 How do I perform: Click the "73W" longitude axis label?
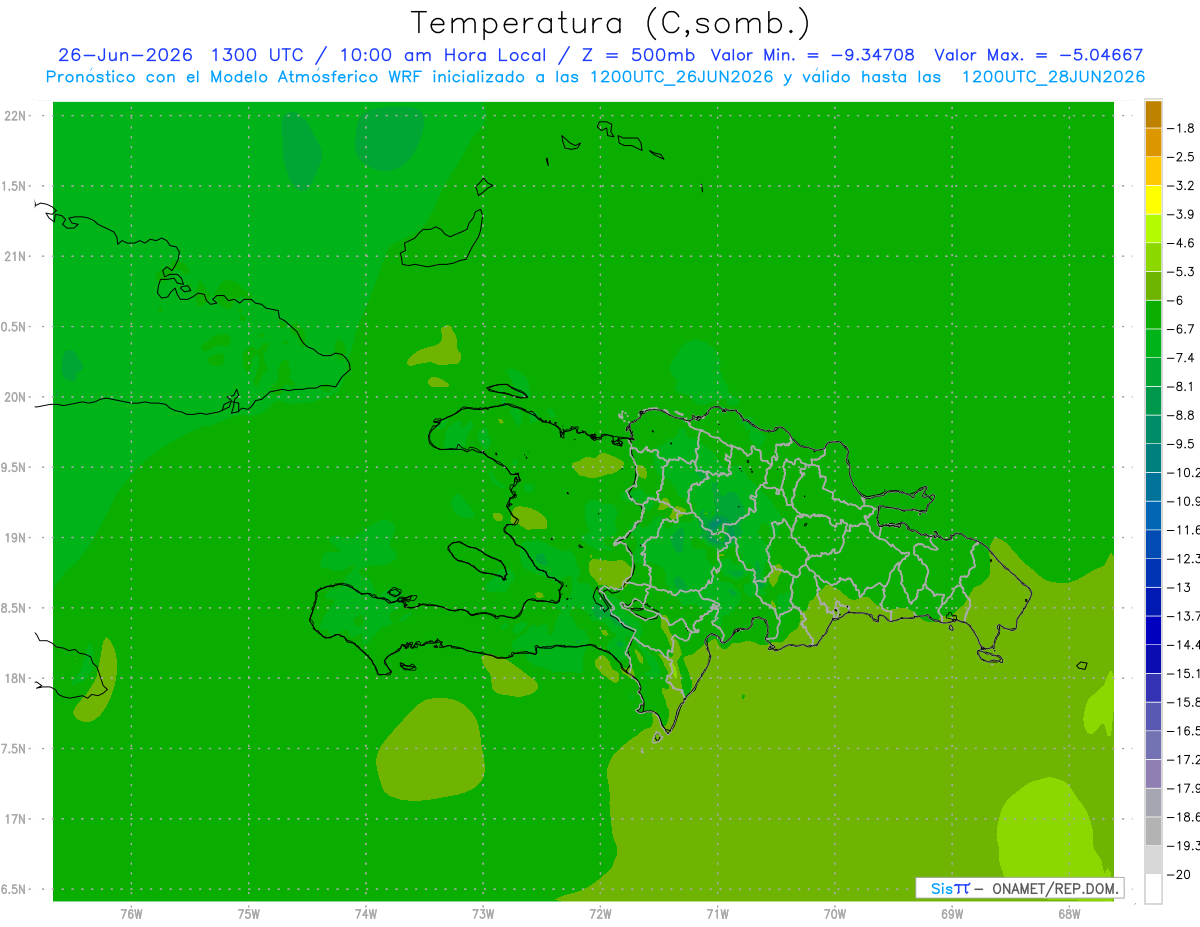(x=483, y=913)
